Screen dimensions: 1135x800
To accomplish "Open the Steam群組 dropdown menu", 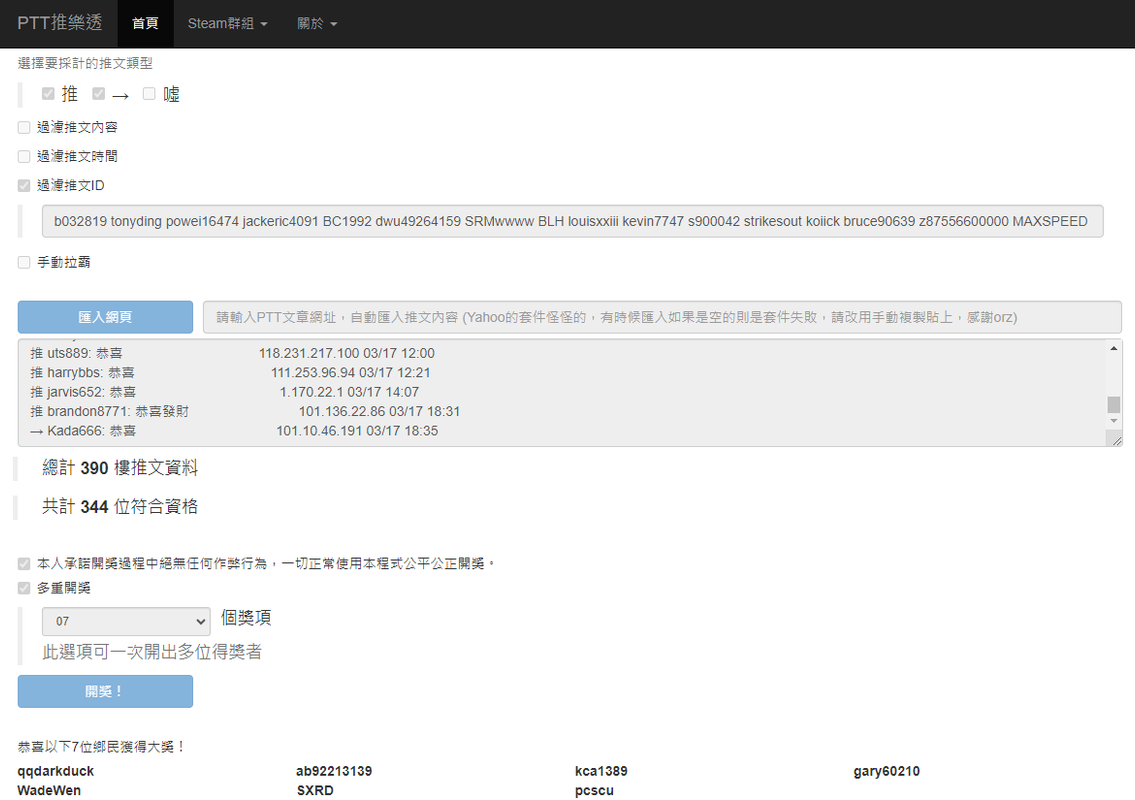I will [x=227, y=23].
